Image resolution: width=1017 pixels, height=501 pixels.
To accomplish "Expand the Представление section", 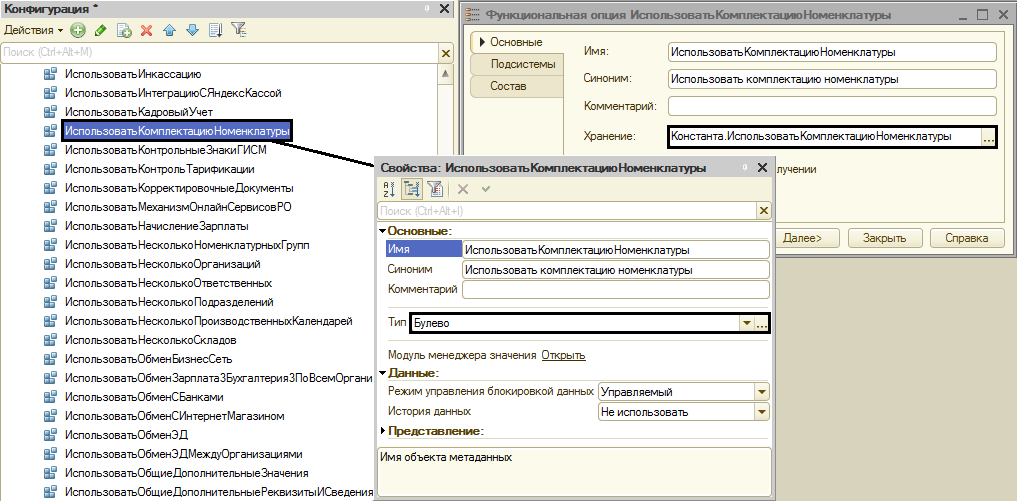I will pos(382,431).
